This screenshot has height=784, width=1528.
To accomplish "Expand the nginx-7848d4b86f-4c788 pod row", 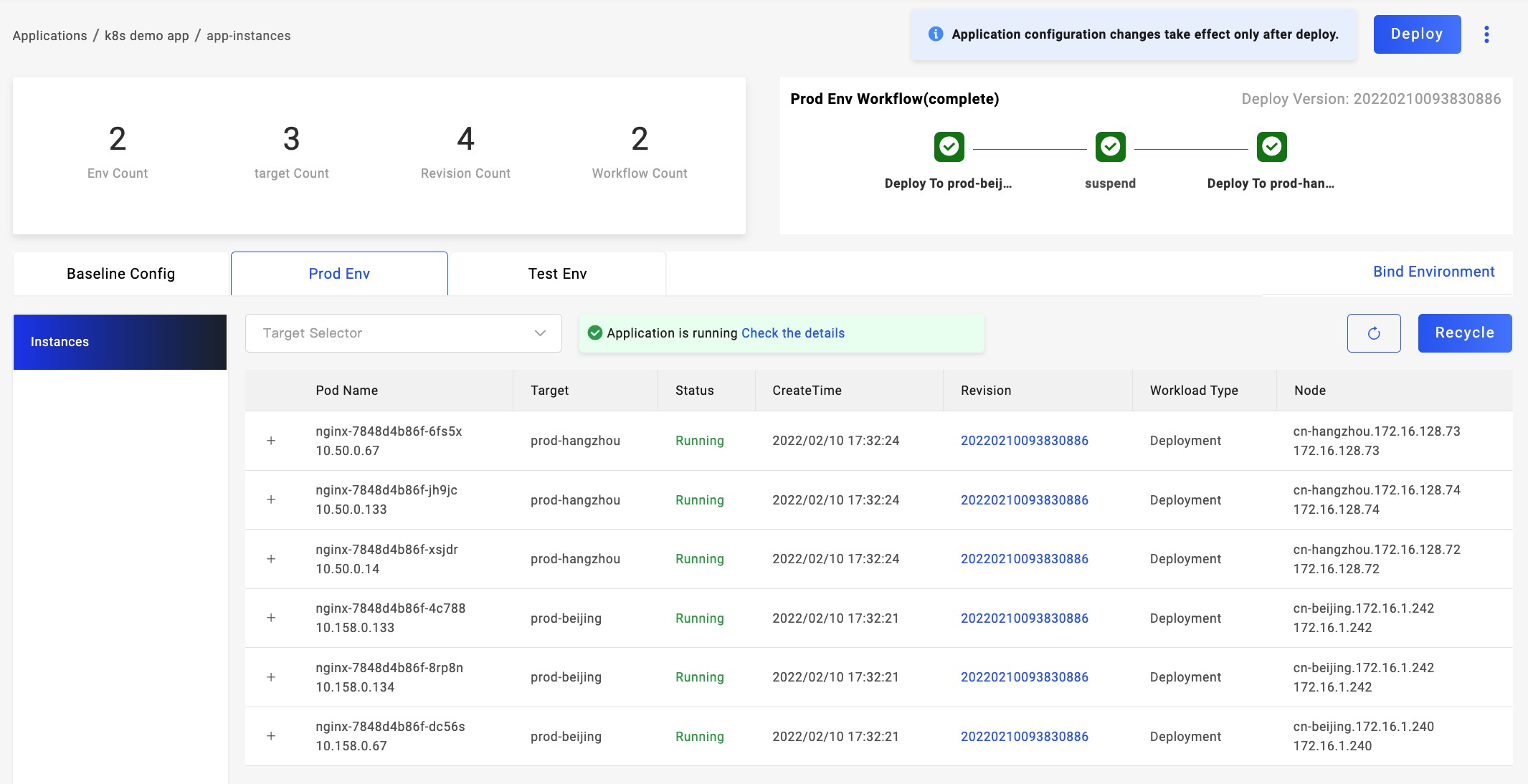I will [x=271, y=618].
